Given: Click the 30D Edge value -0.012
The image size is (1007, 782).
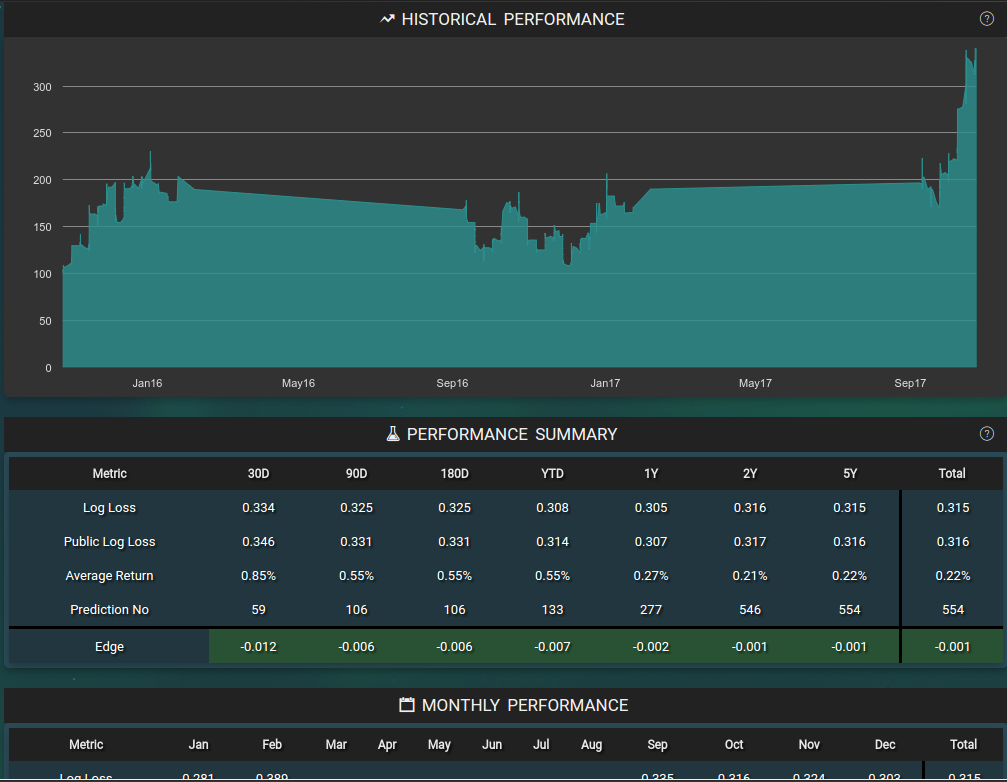Looking at the screenshot, I should 258,646.
